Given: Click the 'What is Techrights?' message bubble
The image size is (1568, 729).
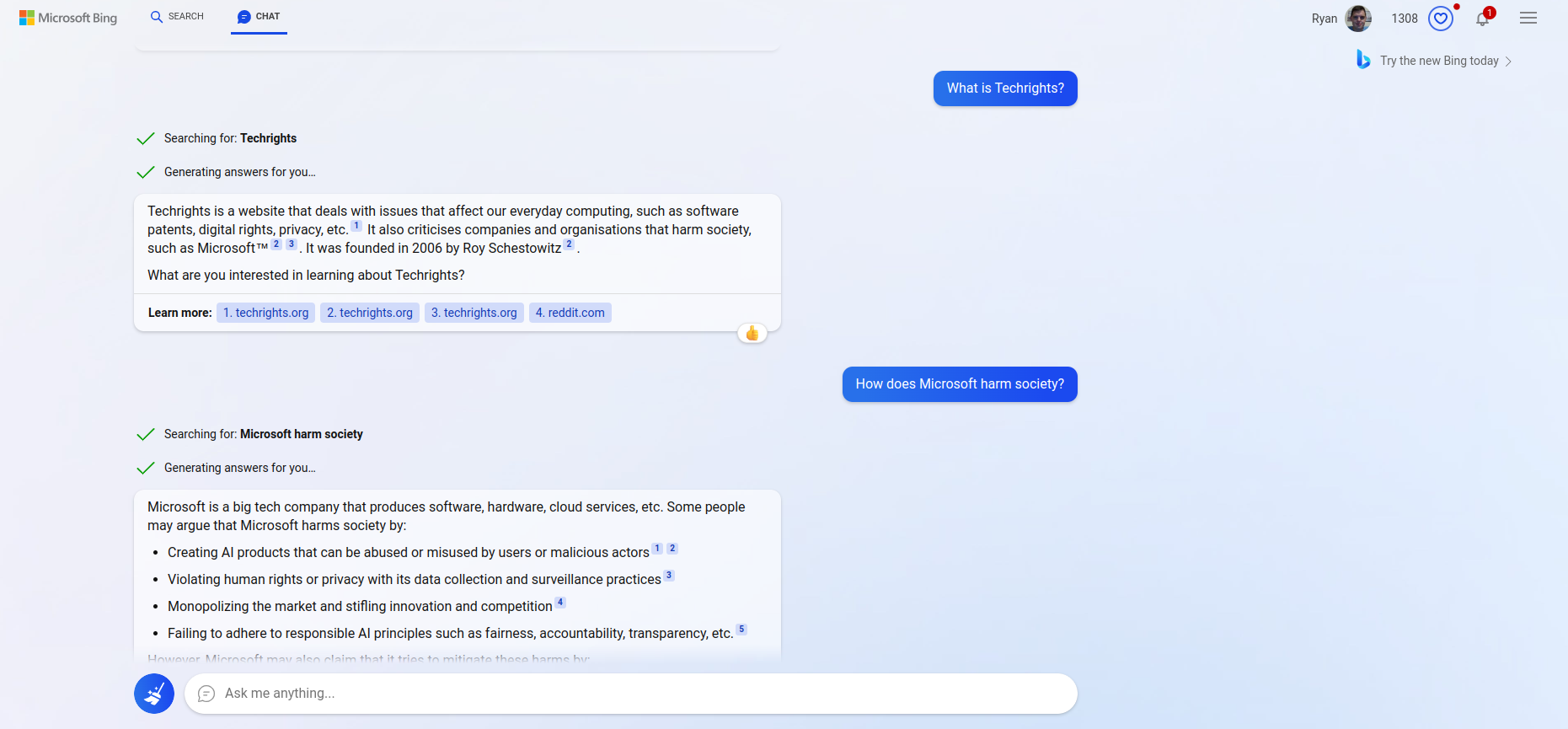Looking at the screenshot, I should coord(1005,88).
